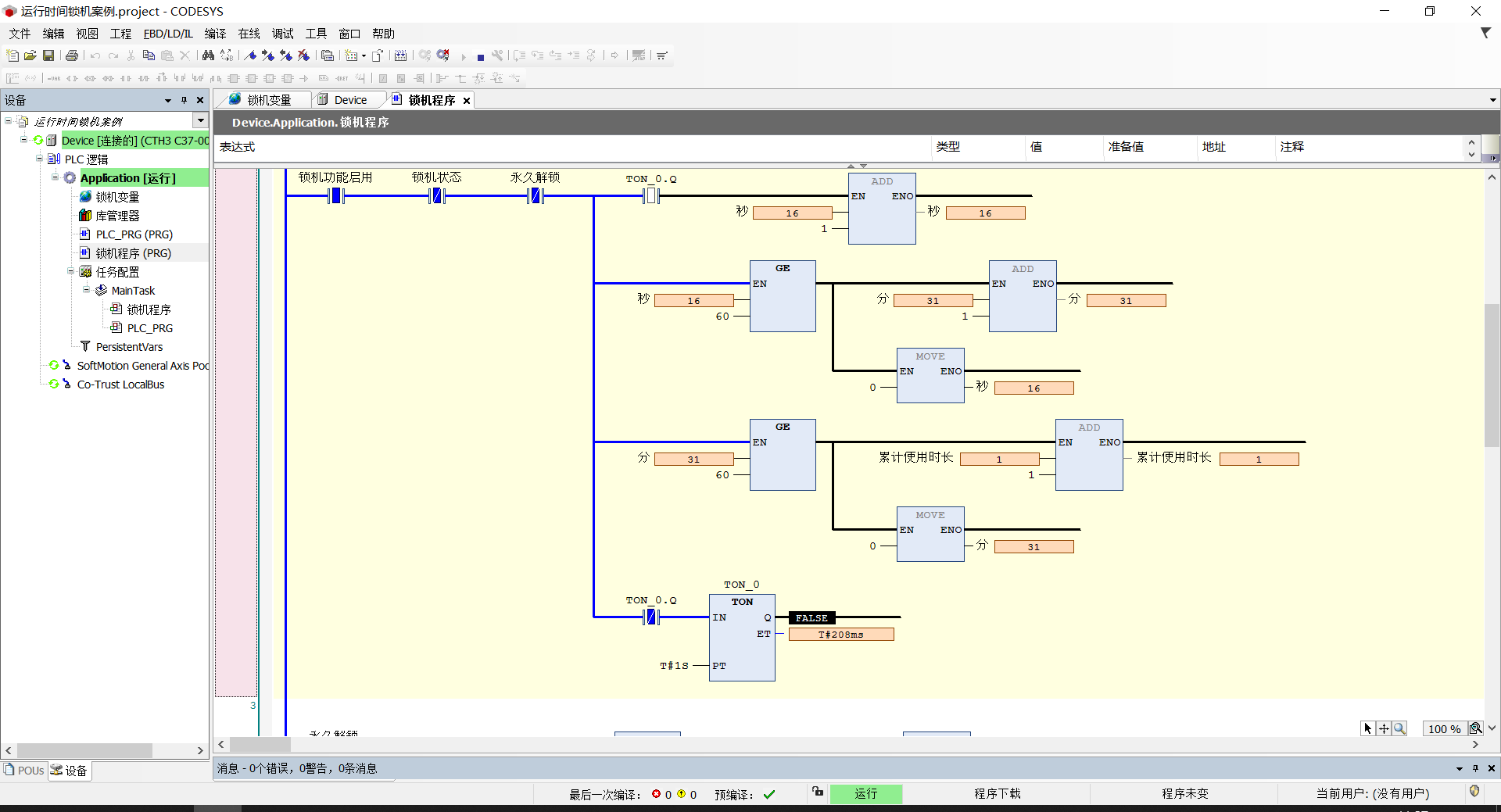Open Find with the binoculars icon
Image resolution: width=1501 pixels, height=812 pixels.
coord(208,55)
